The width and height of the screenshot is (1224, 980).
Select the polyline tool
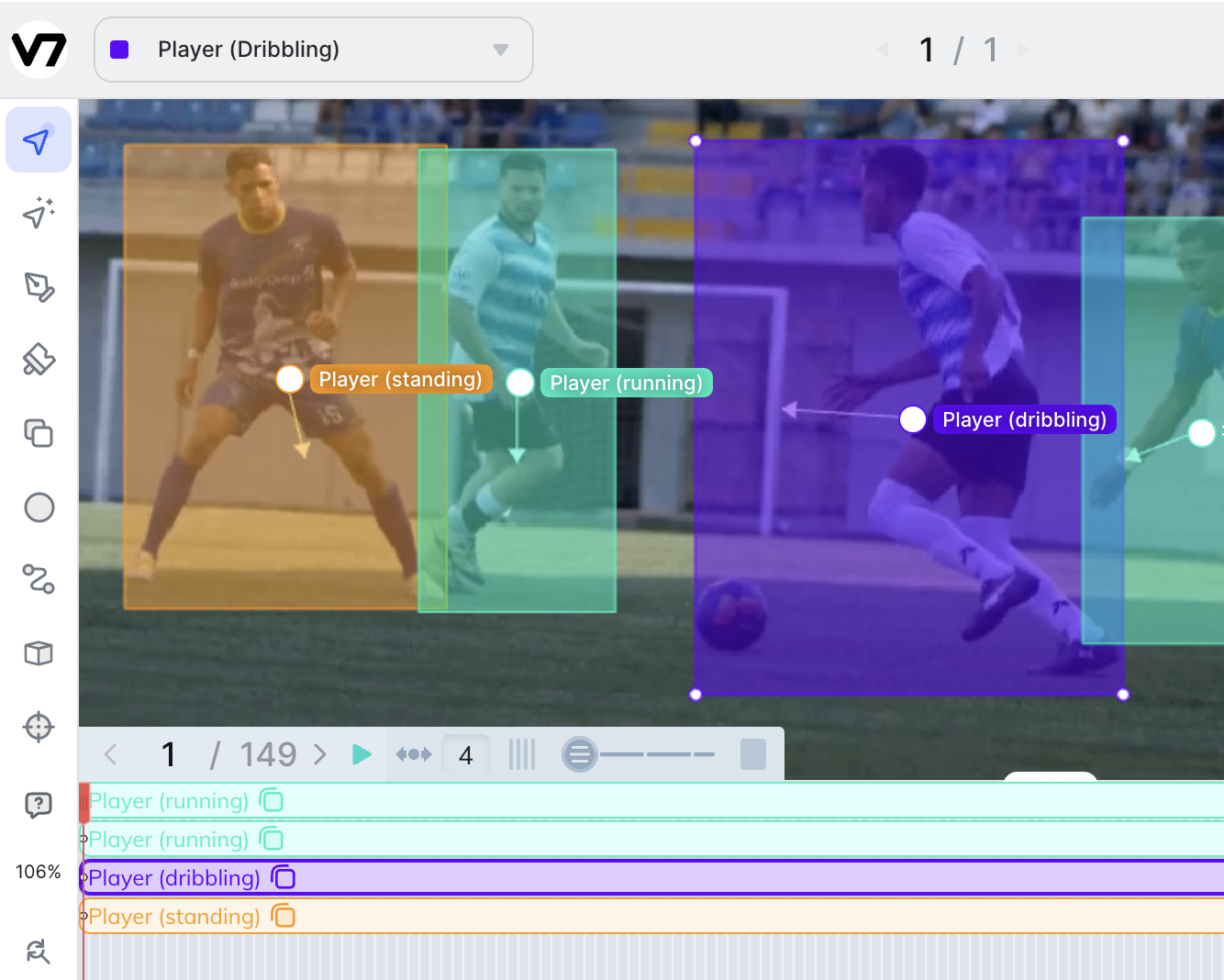pyautogui.click(x=38, y=580)
